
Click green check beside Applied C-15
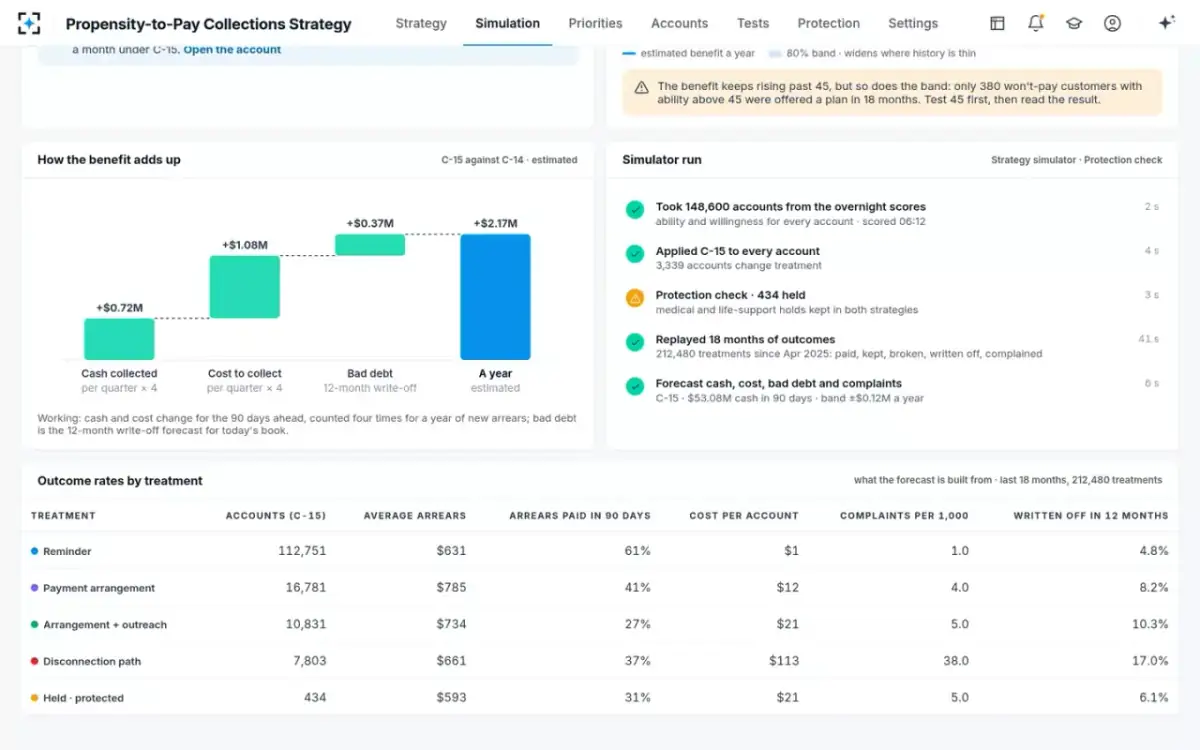[634, 254]
